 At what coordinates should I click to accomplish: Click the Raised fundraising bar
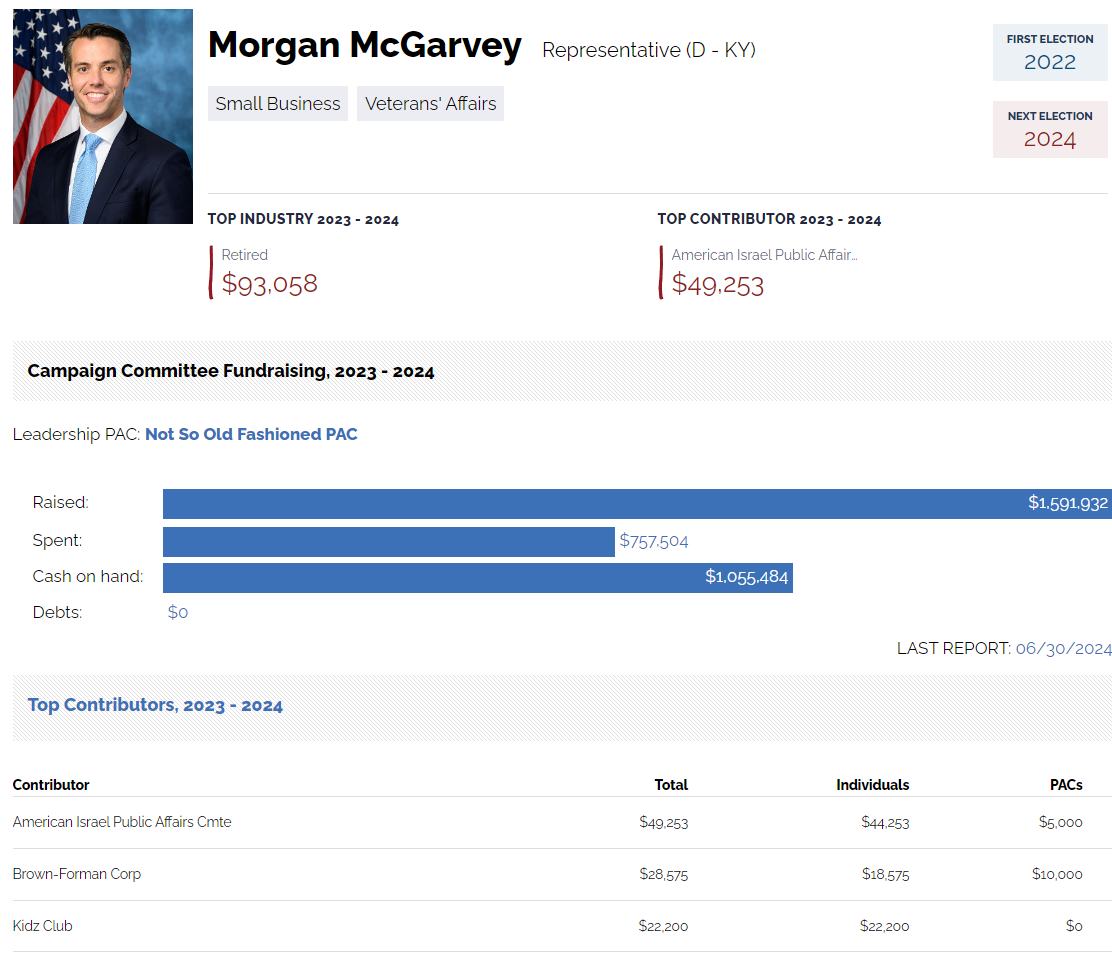tap(636, 503)
